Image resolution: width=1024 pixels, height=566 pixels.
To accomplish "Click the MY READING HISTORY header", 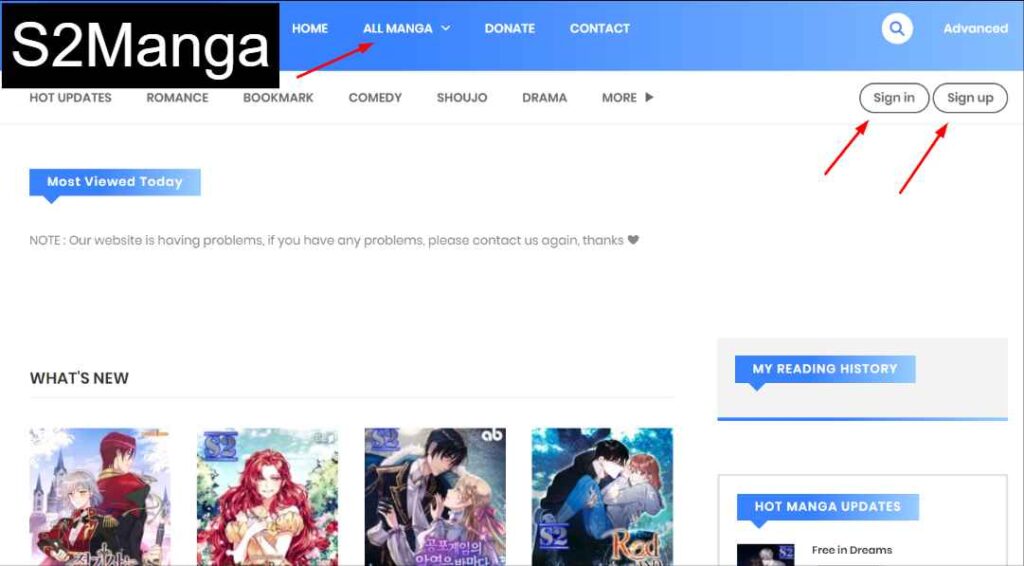I will click(x=825, y=369).
